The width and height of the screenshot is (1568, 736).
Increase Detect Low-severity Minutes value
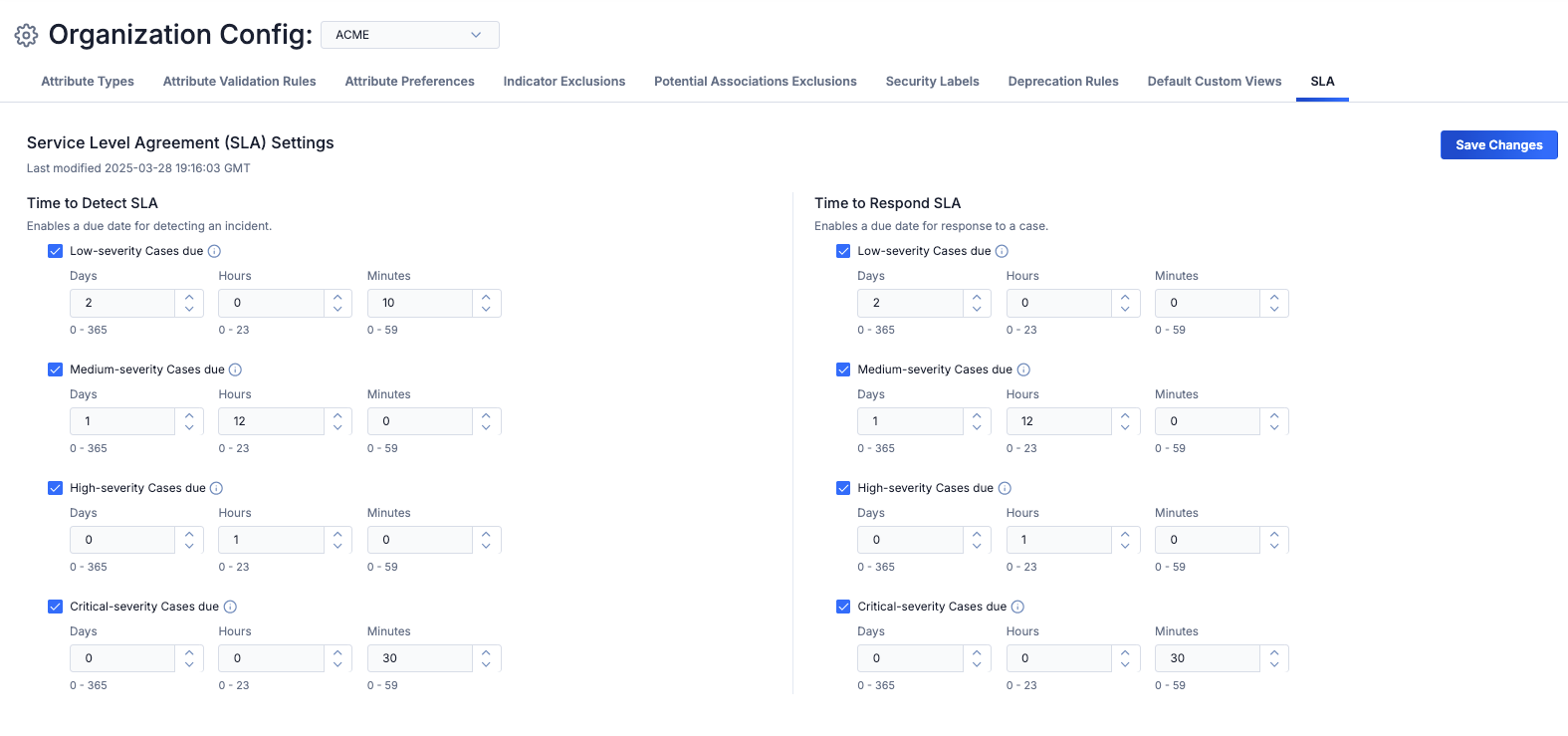(x=486, y=297)
